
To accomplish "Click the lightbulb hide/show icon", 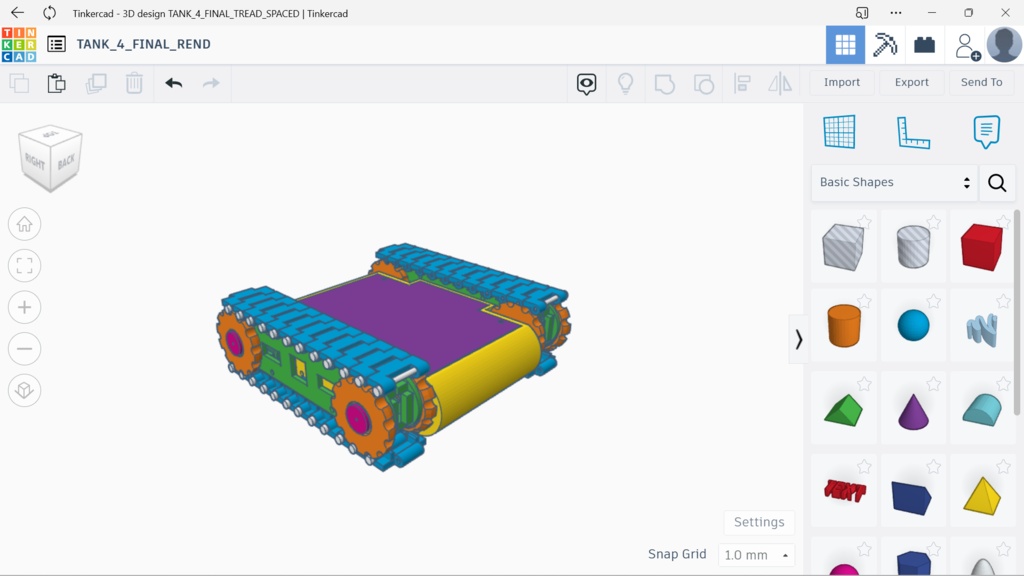I will [x=626, y=84].
